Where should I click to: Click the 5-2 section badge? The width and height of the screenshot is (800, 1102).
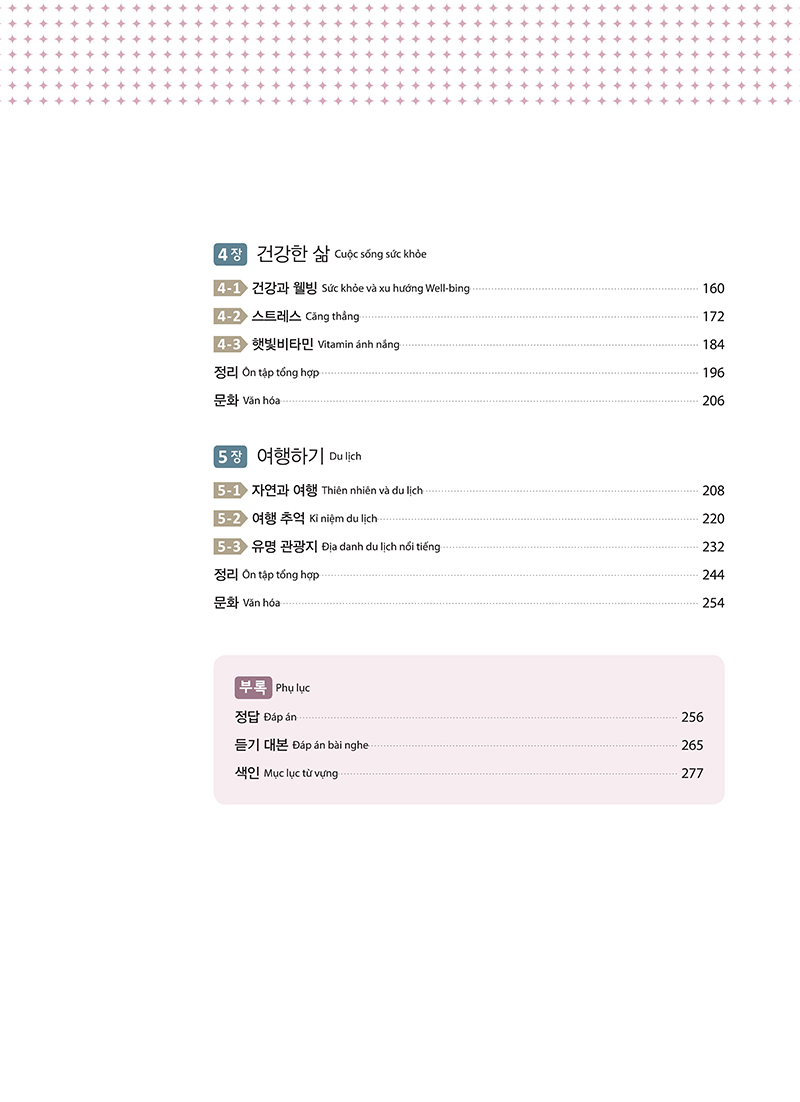(x=230, y=518)
